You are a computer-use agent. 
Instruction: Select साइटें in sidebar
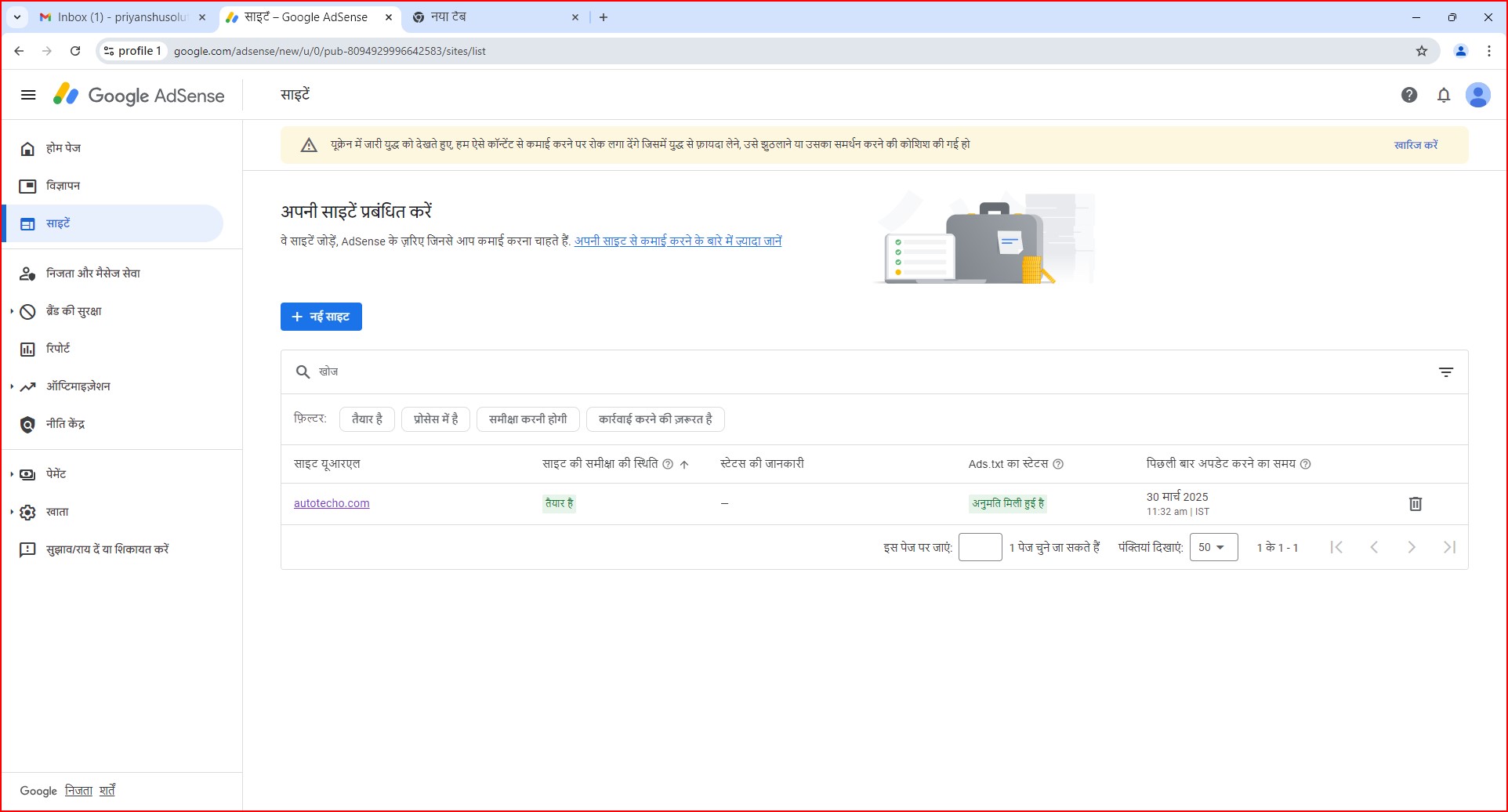click(113, 223)
